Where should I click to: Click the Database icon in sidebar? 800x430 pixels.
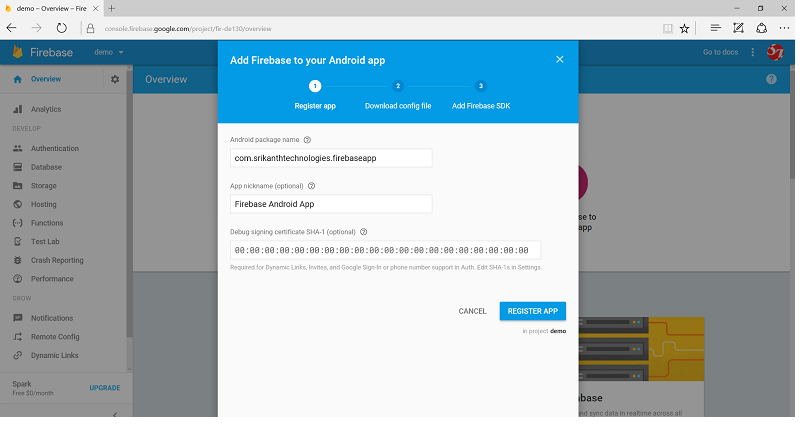(18, 167)
